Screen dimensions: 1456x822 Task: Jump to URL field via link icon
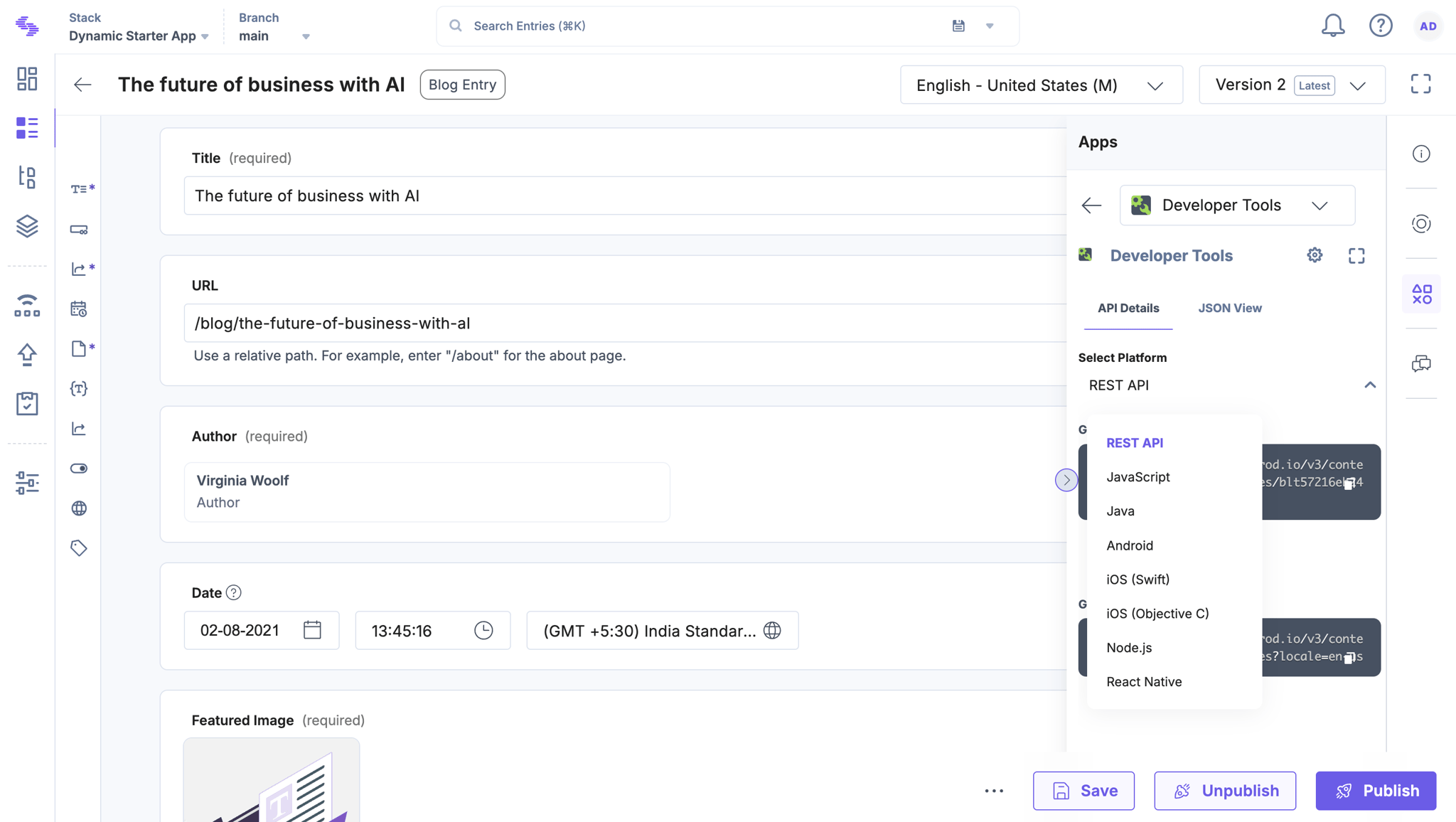79,230
